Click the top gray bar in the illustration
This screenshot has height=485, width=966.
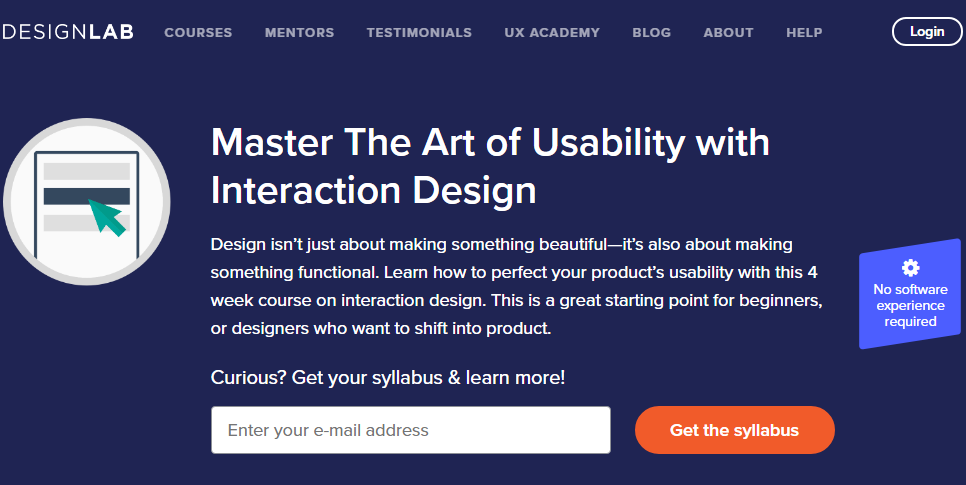click(87, 171)
